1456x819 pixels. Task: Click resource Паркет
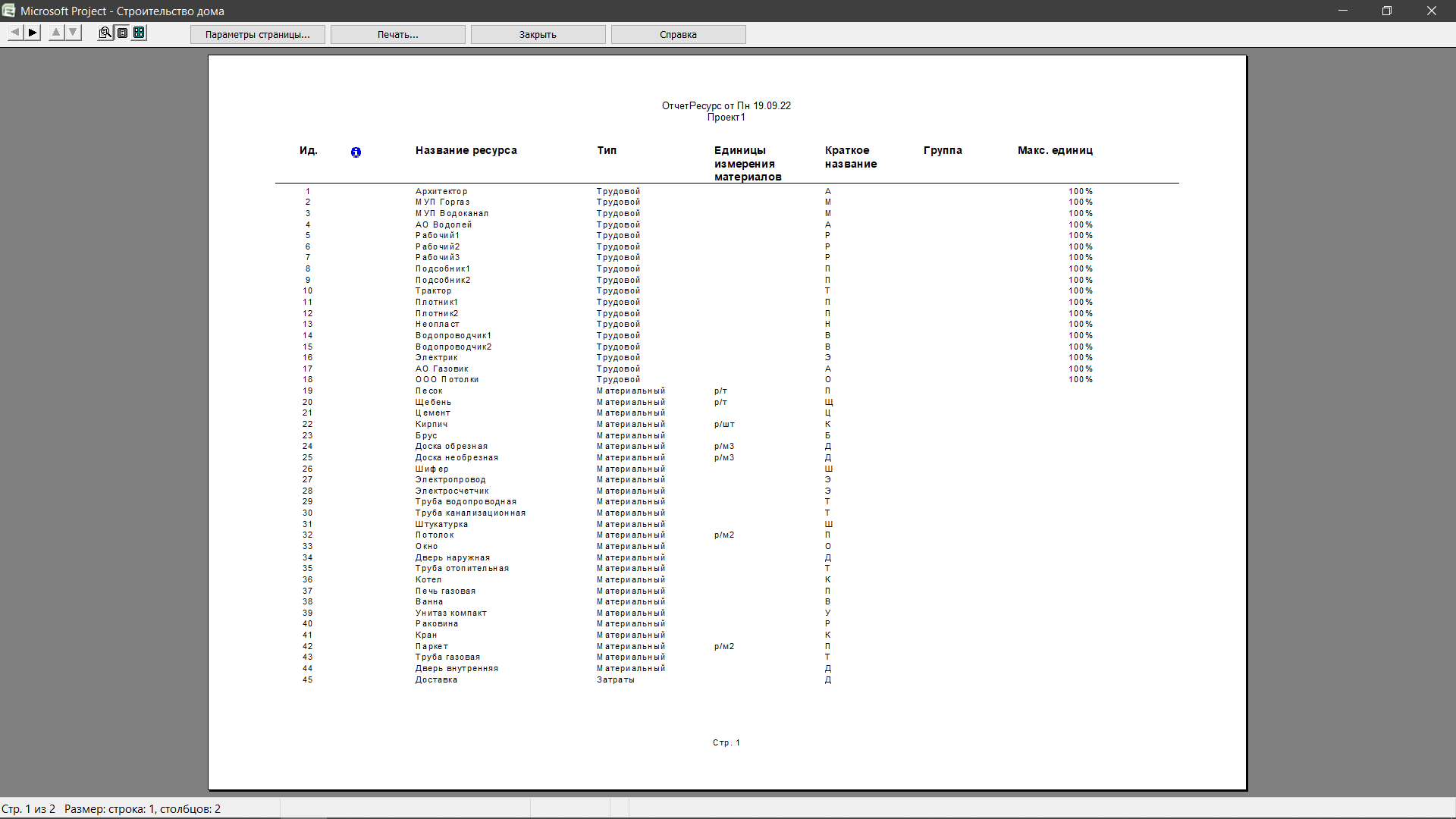[x=432, y=647]
